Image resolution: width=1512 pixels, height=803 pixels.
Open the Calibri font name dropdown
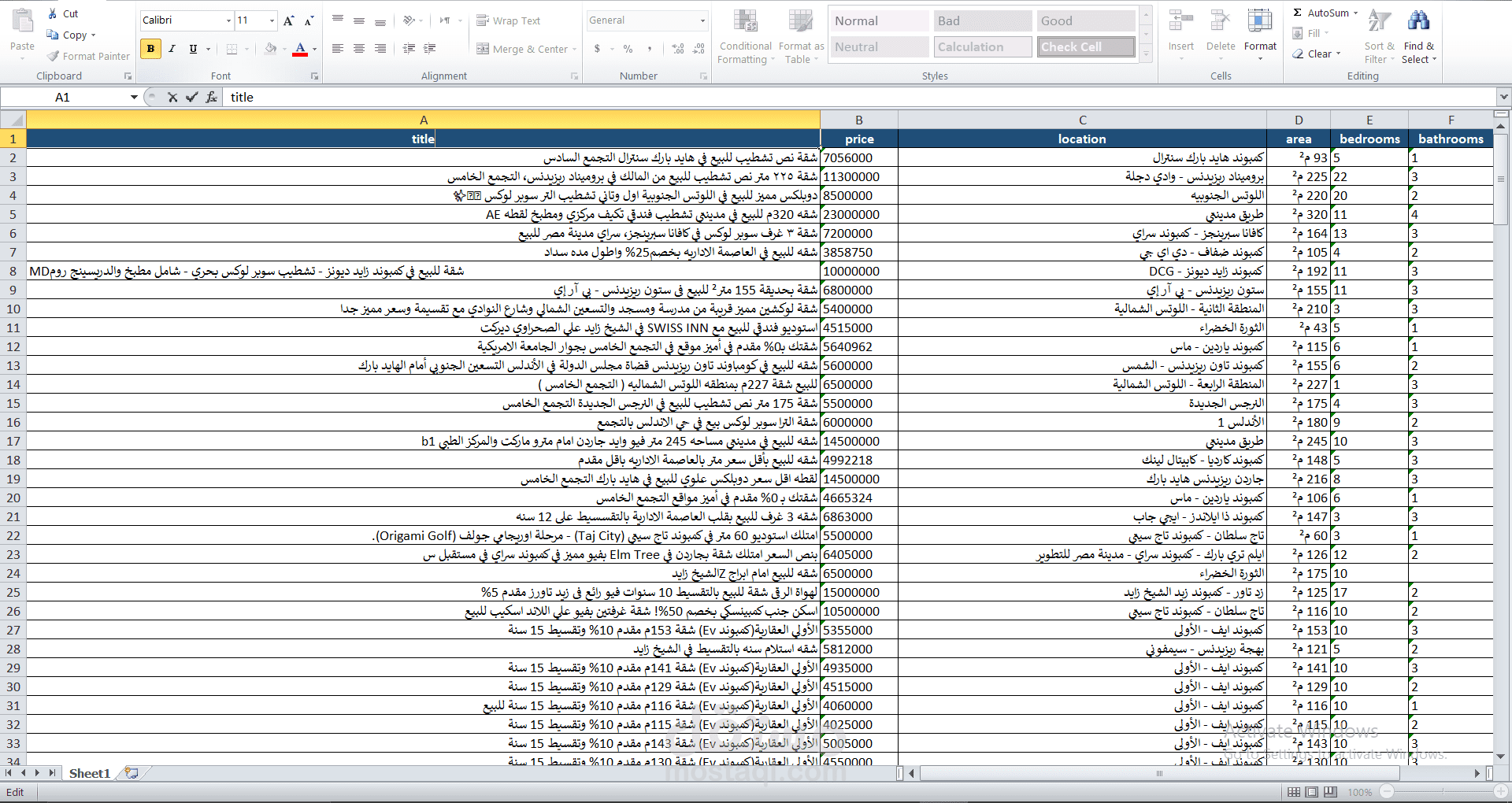point(228,20)
